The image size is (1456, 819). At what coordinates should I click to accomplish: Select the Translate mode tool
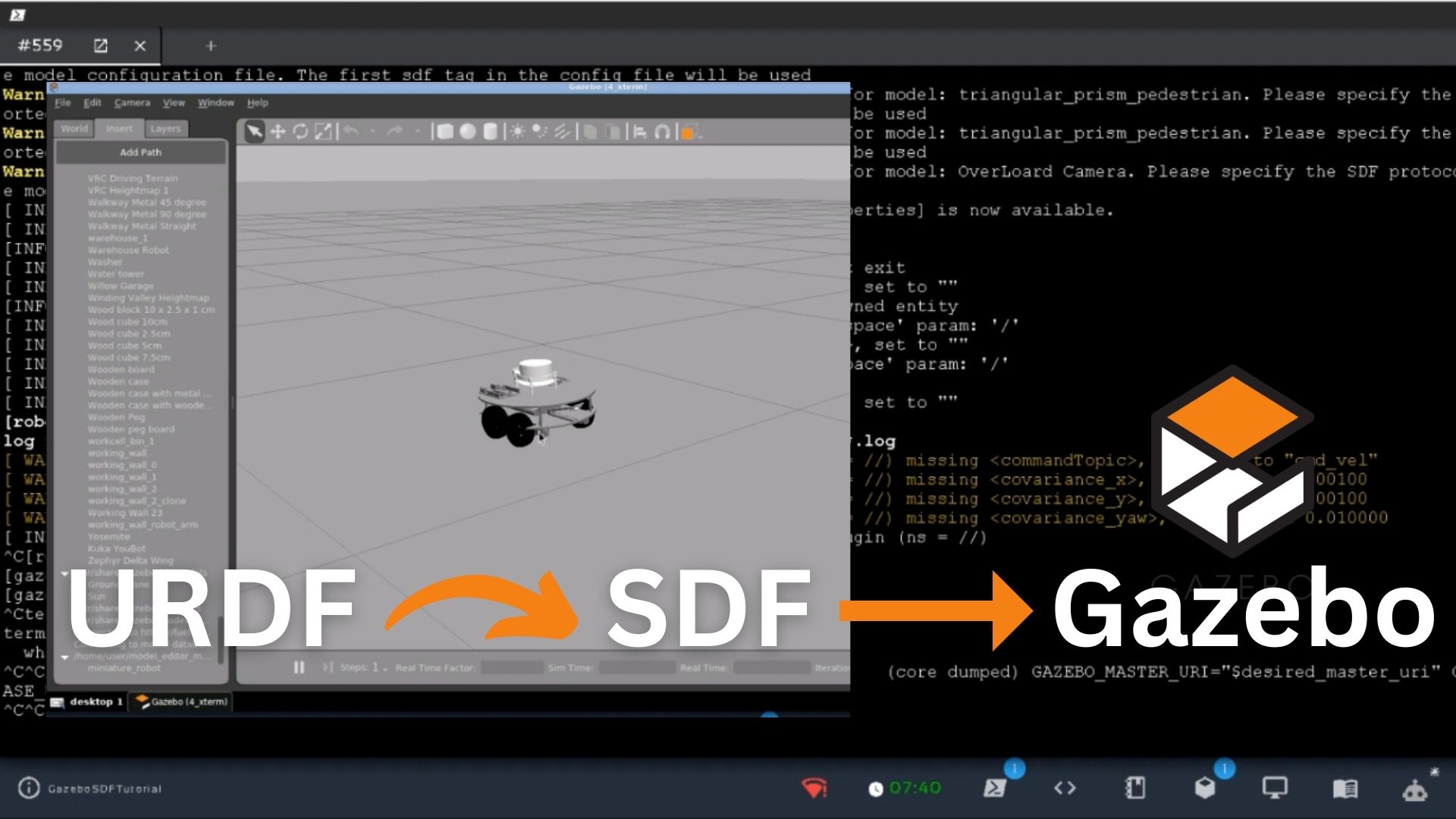(x=278, y=132)
